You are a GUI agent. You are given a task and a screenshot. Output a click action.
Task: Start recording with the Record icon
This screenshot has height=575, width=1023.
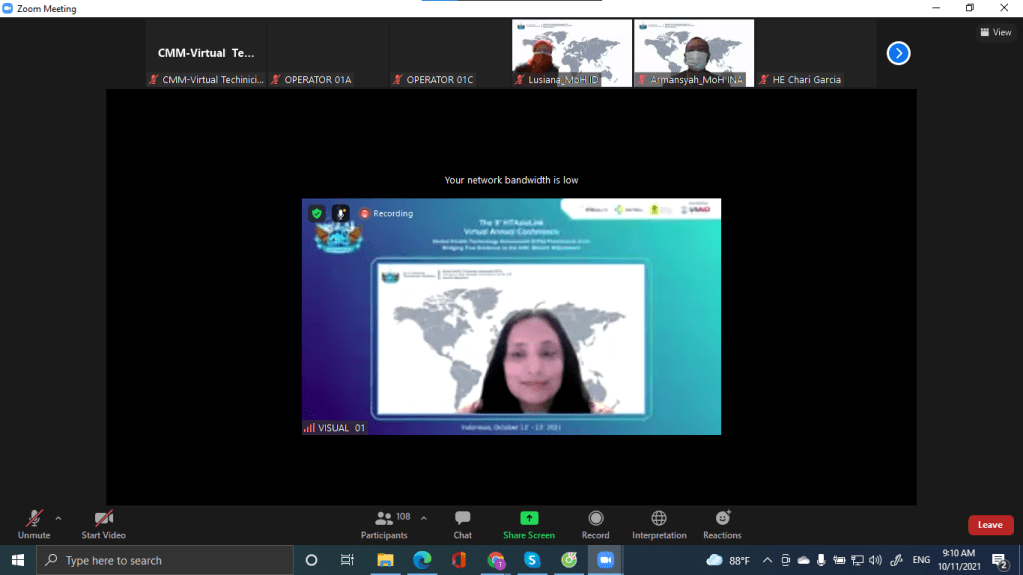coord(595,524)
